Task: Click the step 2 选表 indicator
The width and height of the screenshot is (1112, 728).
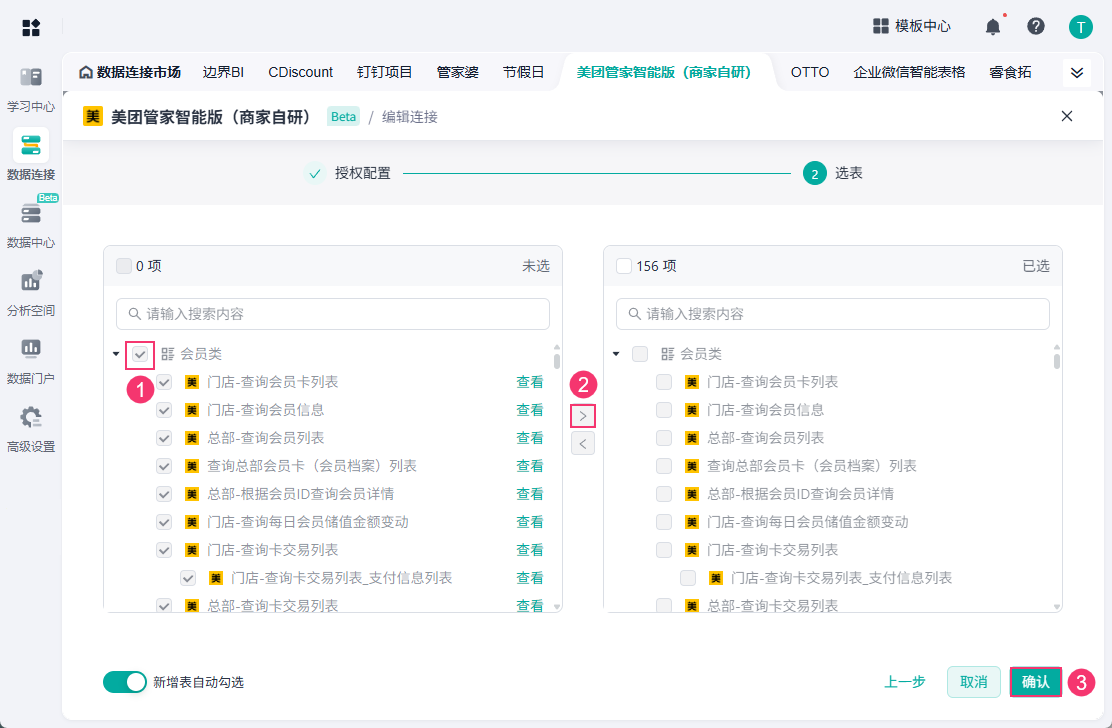Action: pyautogui.click(x=815, y=173)
